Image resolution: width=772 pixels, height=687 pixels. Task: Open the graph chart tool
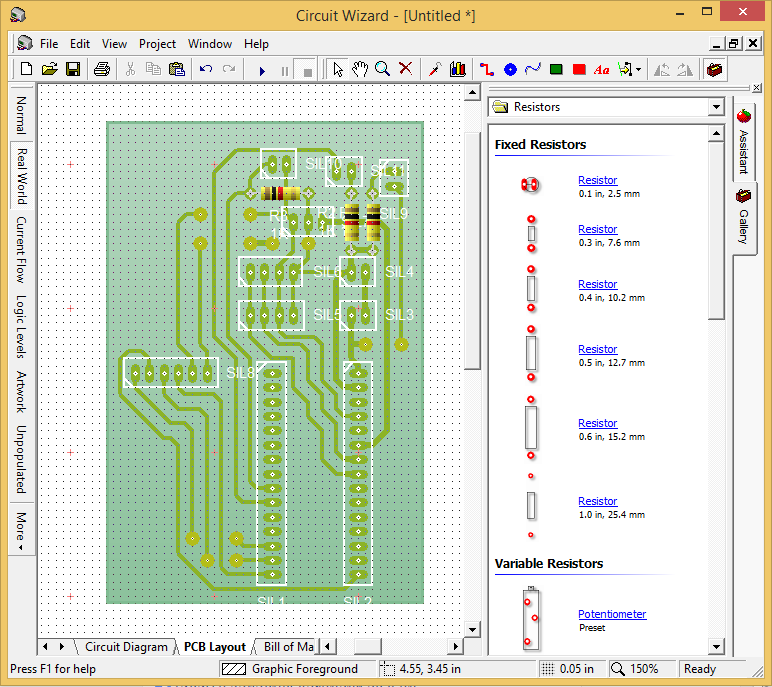(458, 69)
